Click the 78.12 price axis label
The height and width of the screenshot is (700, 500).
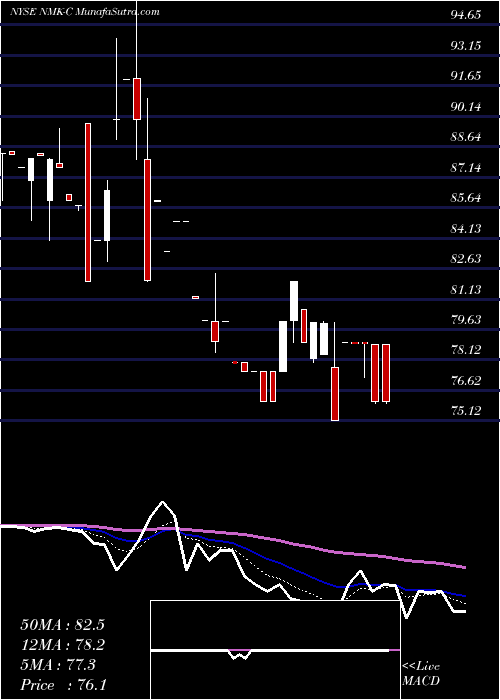click(466, 350)
